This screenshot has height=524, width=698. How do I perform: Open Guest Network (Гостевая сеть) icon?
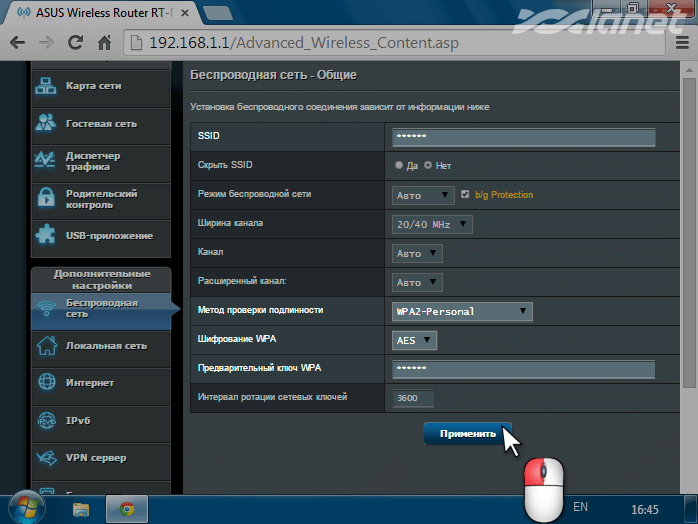(x=46, y=123)
